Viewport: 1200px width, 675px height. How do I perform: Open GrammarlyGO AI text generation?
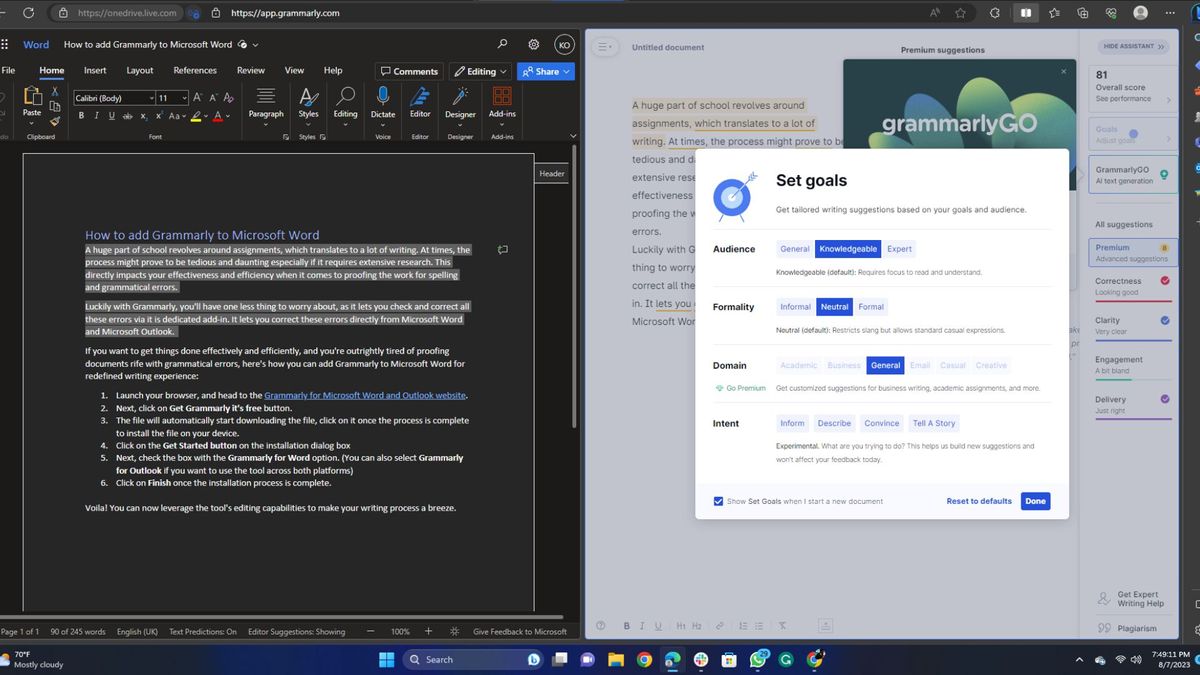coord(1132,174)
